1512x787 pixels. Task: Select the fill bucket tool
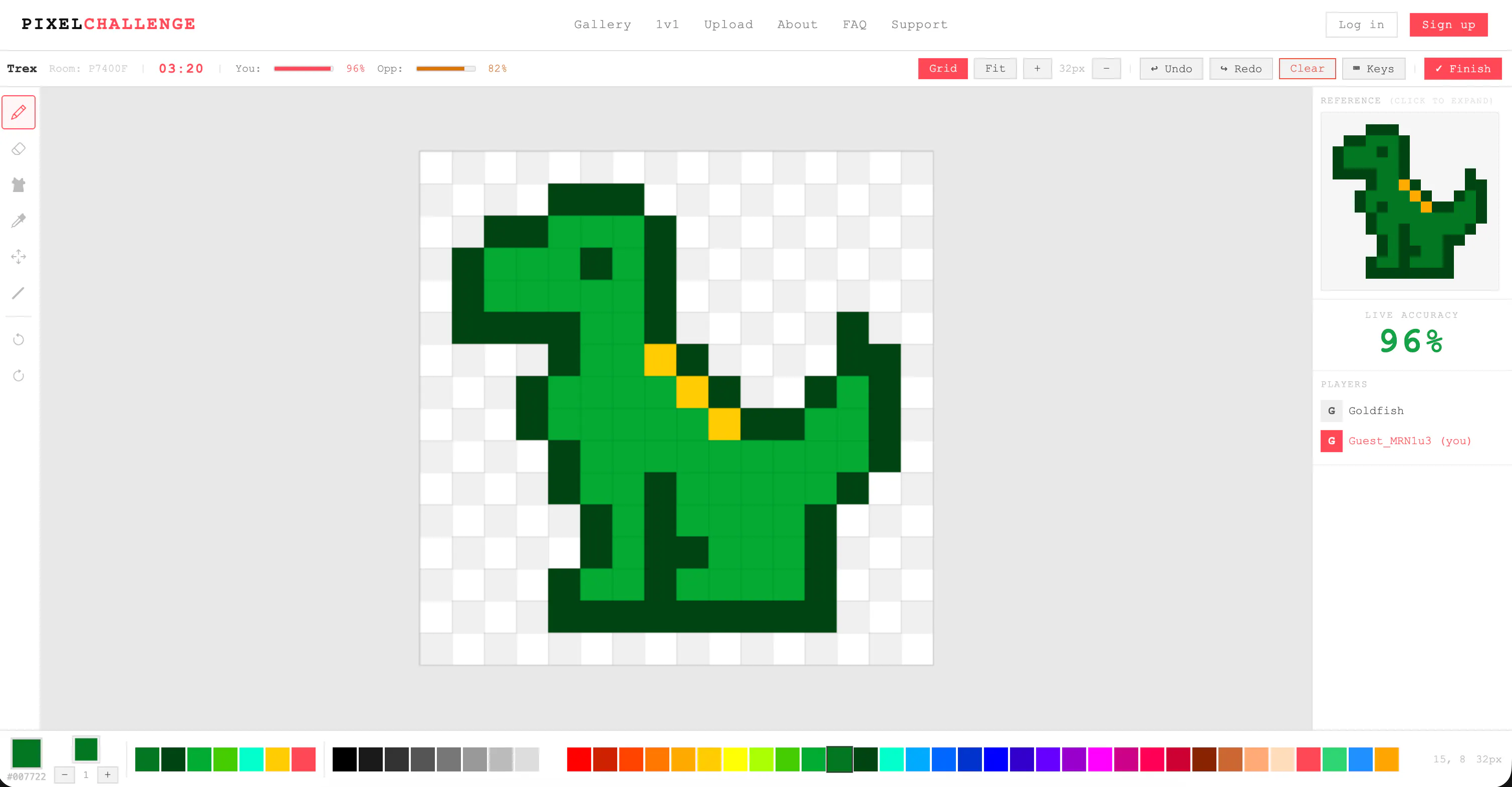[x=19, y=184]
